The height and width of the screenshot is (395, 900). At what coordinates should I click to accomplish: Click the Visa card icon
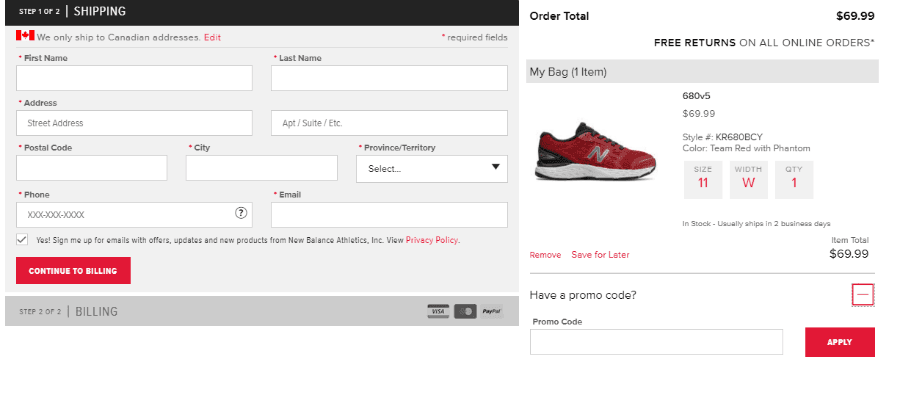coord(438,311)
